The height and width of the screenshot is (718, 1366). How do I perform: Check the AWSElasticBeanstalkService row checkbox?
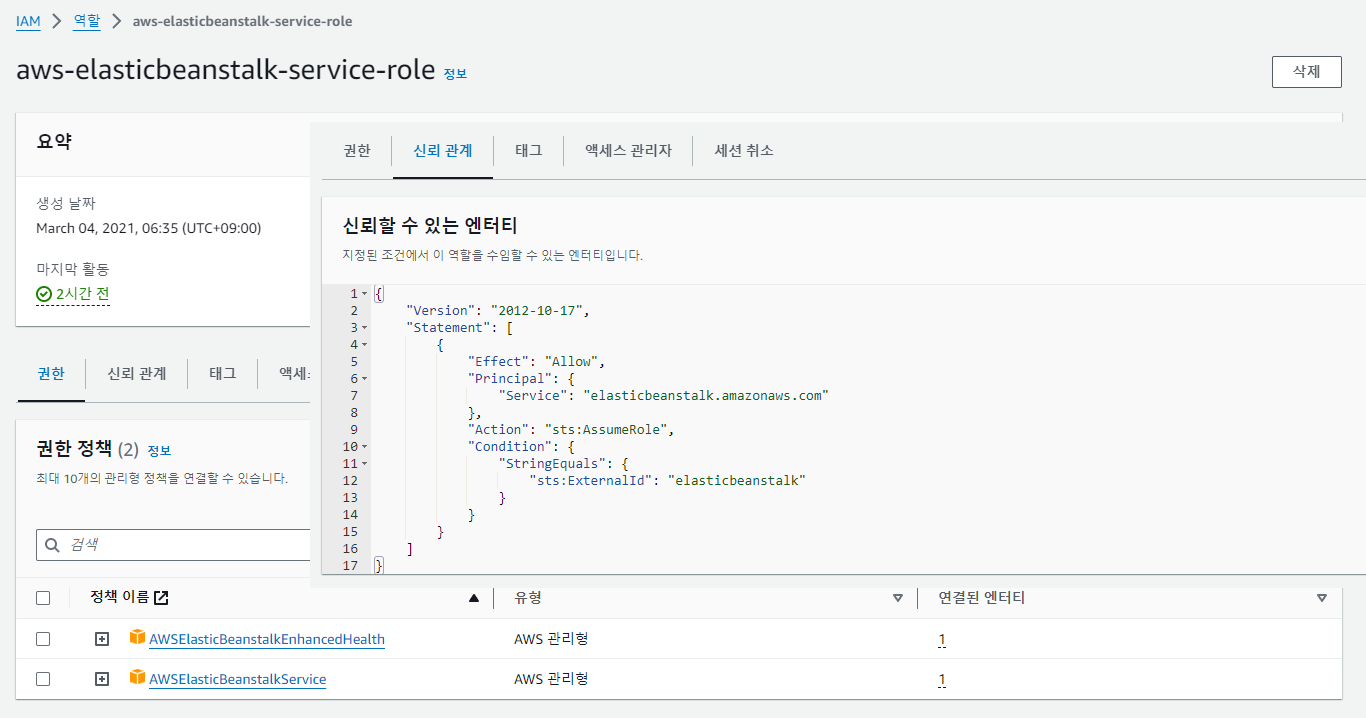[43, 679]
